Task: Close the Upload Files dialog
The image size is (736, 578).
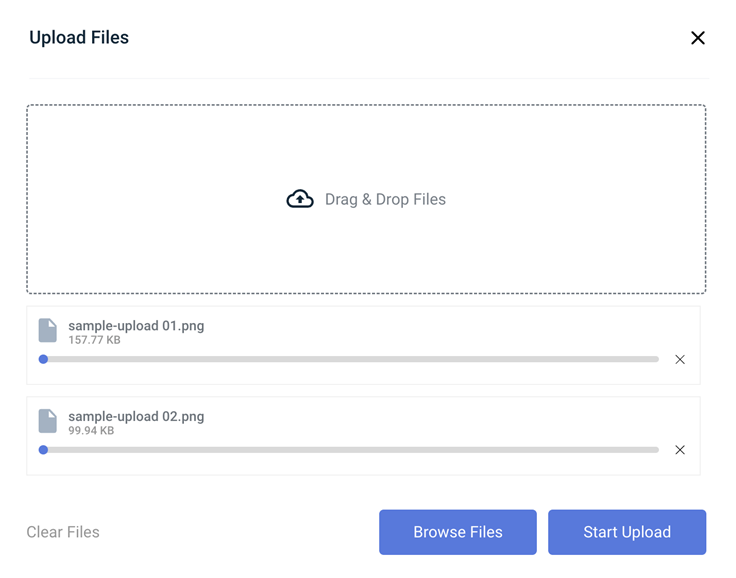Action: (698, 38)
